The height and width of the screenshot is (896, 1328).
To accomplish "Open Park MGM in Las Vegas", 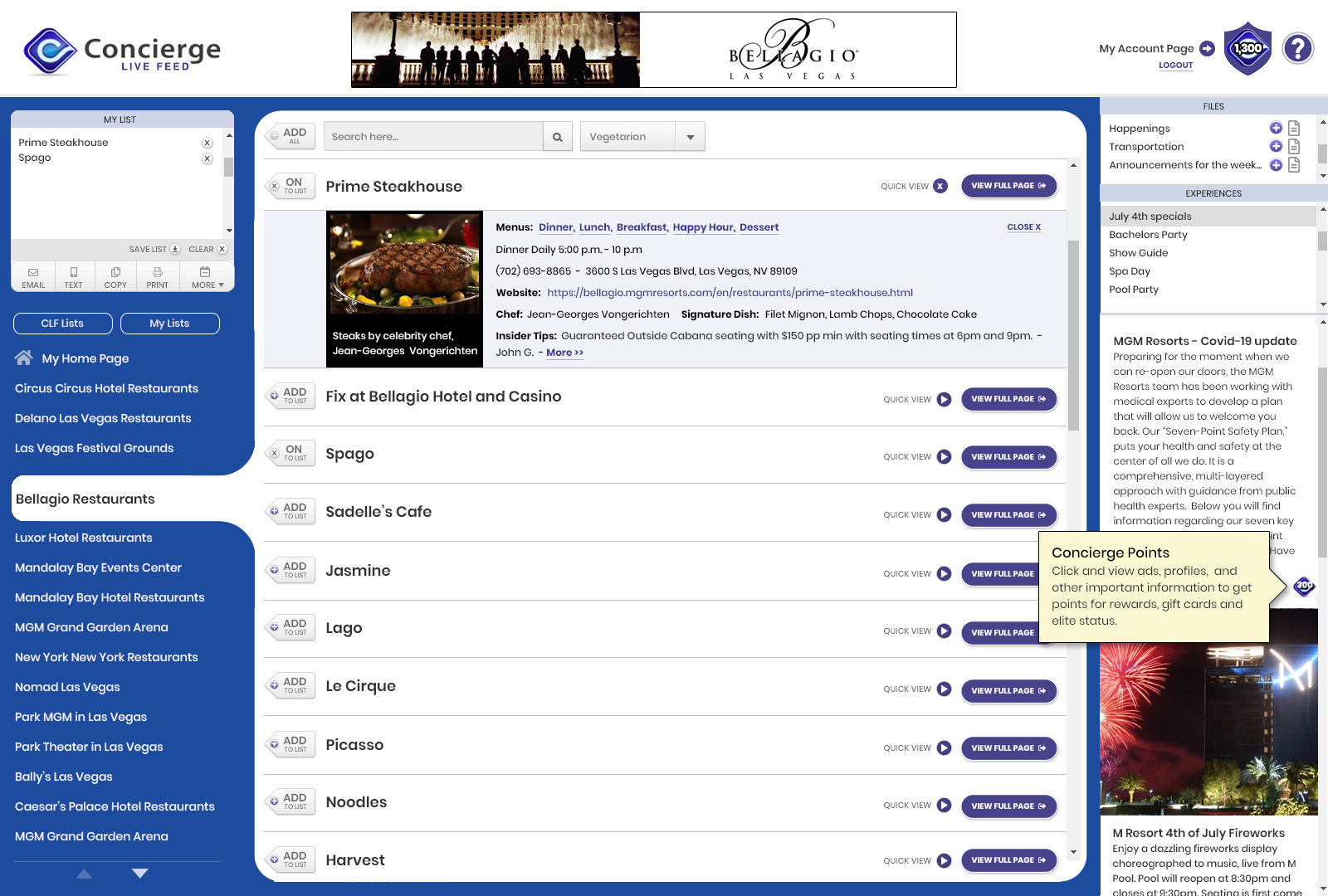I will (x=81, y=717).
